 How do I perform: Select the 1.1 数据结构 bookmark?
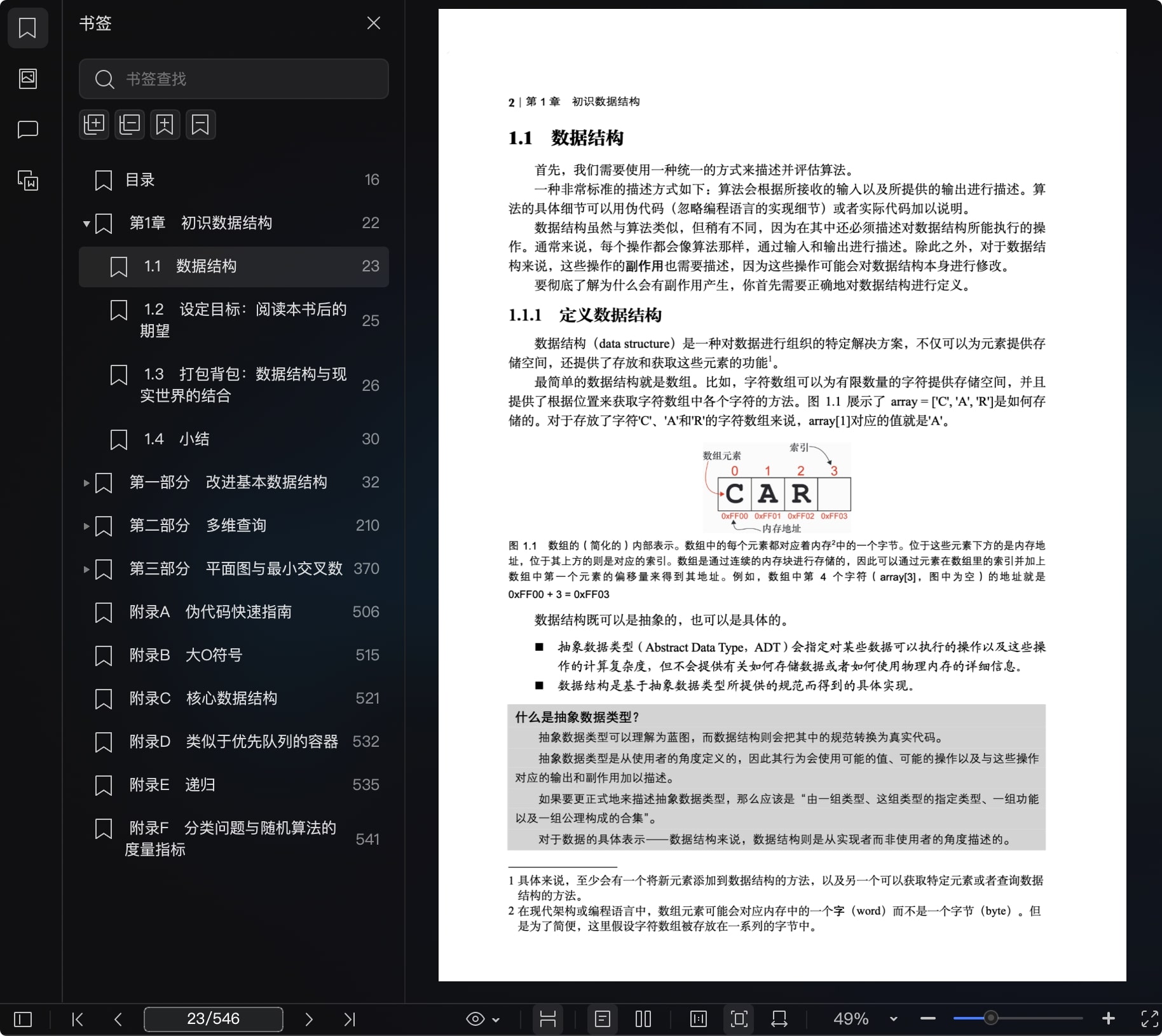point(234,266)
